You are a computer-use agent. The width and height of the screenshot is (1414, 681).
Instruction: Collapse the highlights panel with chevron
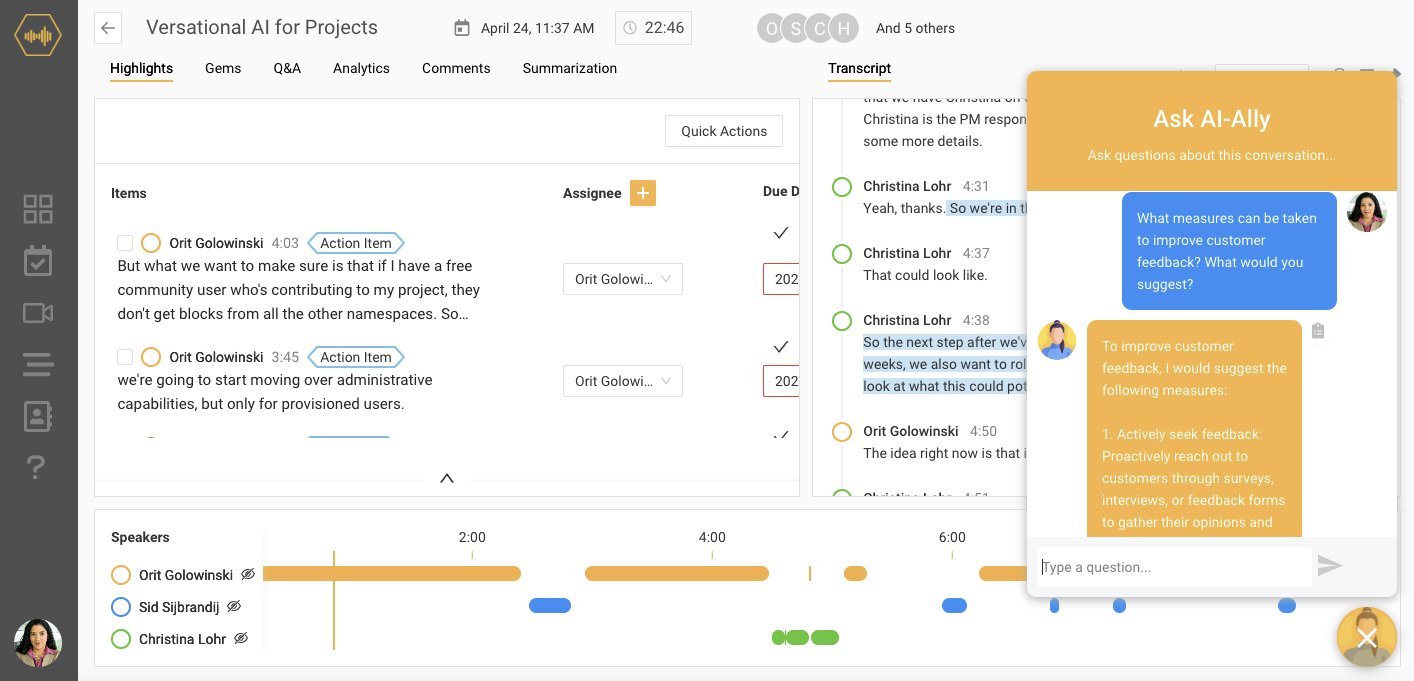pyautogui.click(x=447, y=478)
